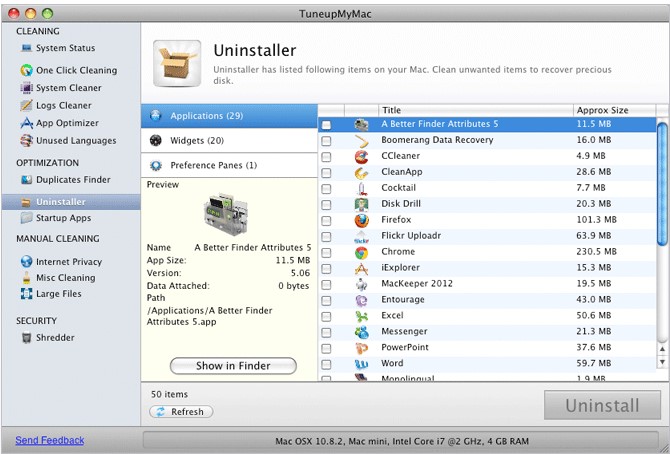Image resolution: width=670 pixels, height=454 pixels.
Task: Check the Disk Drill checkbox
Action: (x=326, y=205)
